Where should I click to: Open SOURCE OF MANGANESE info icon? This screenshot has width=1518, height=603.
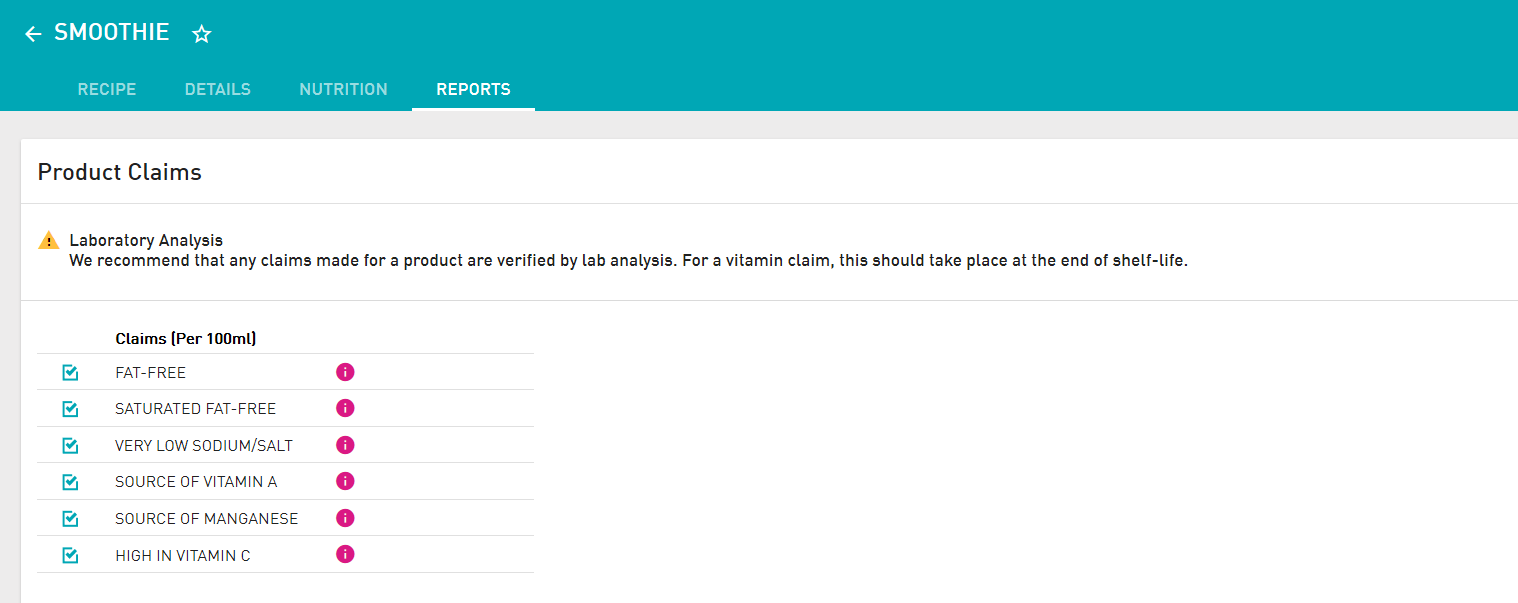click(345, 518)
